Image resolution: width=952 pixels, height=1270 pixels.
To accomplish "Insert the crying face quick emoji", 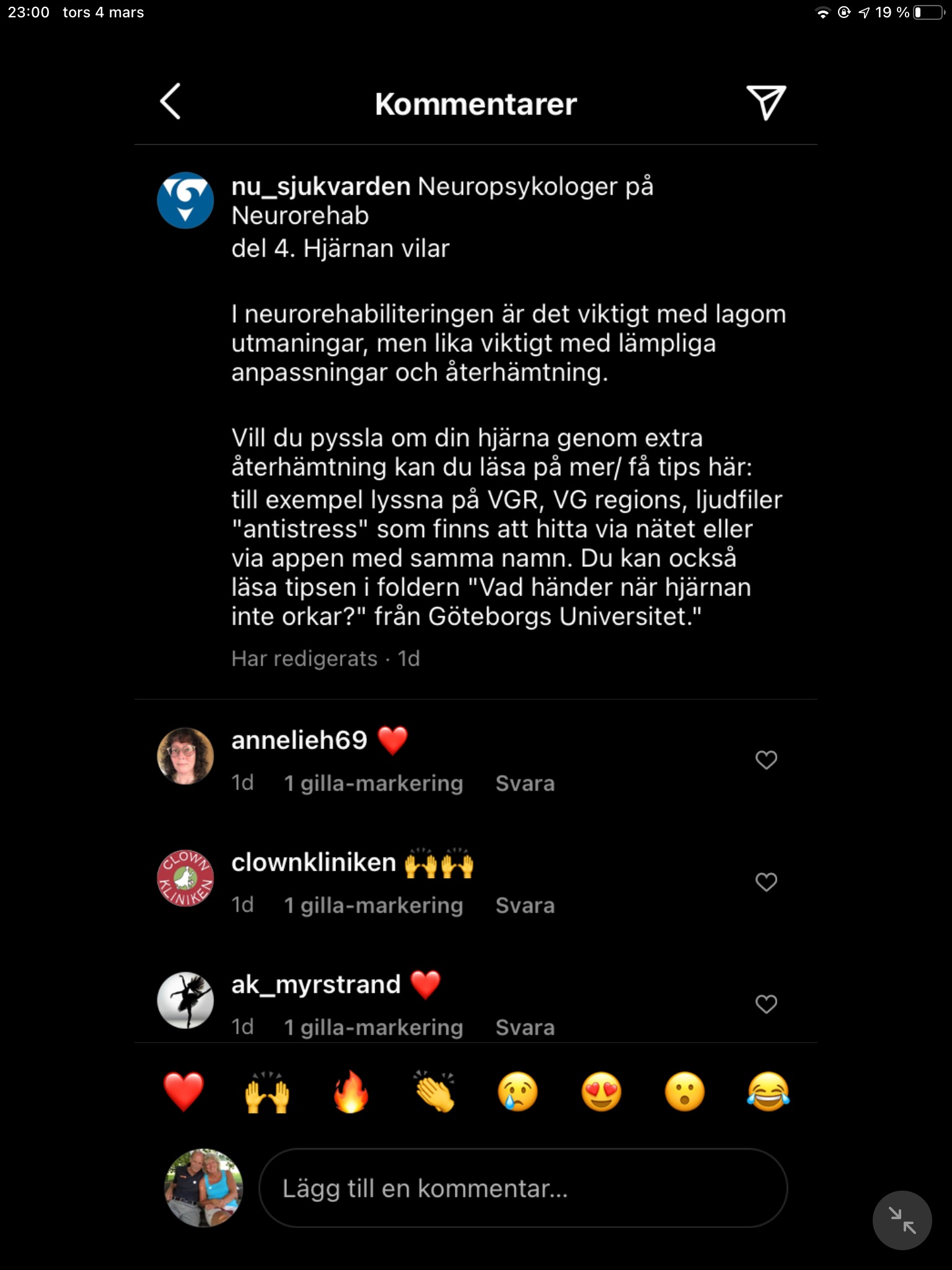I will [x=518, y=1092].
